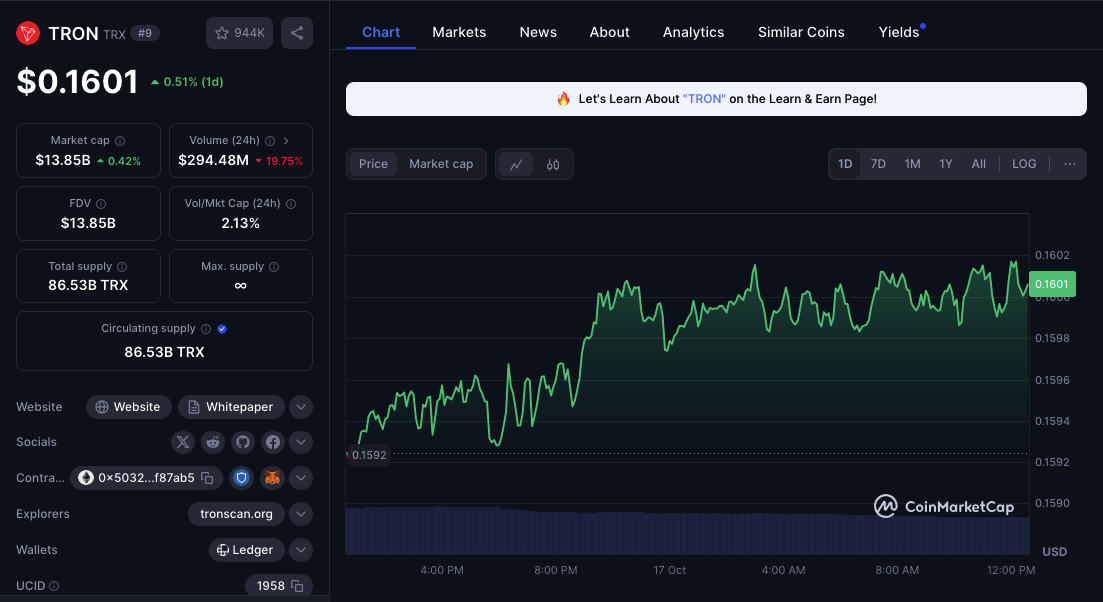Screen dimensions: 1103x602
Task: Open the chart's three-dot more options
Action: [x=1070, y=164]
